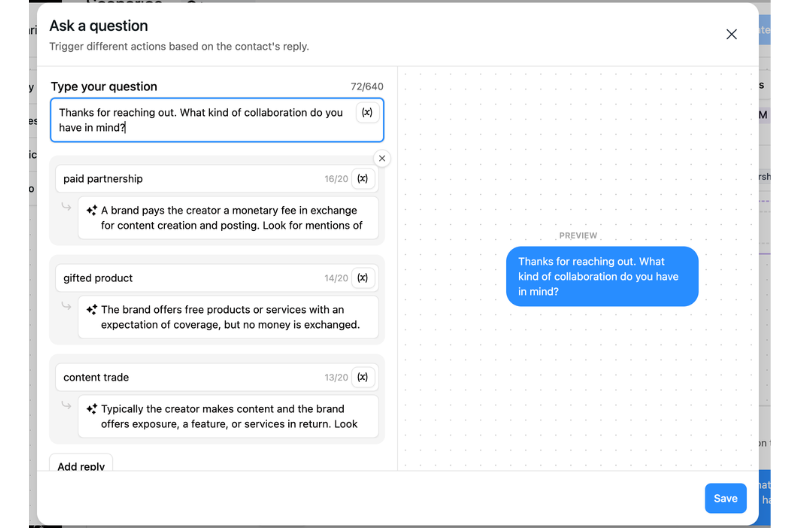
Task: Insert variable in the question field
Action: (x=367, y=112)
